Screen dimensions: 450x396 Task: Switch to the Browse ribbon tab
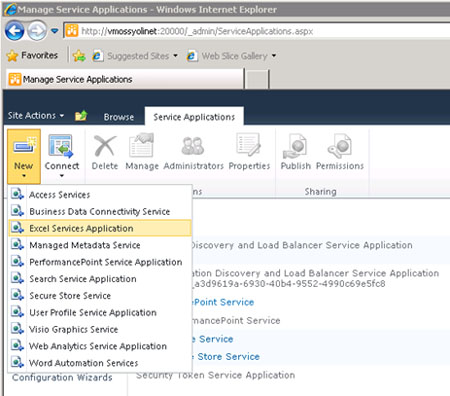pyautogui.click(x=119, y=117)
